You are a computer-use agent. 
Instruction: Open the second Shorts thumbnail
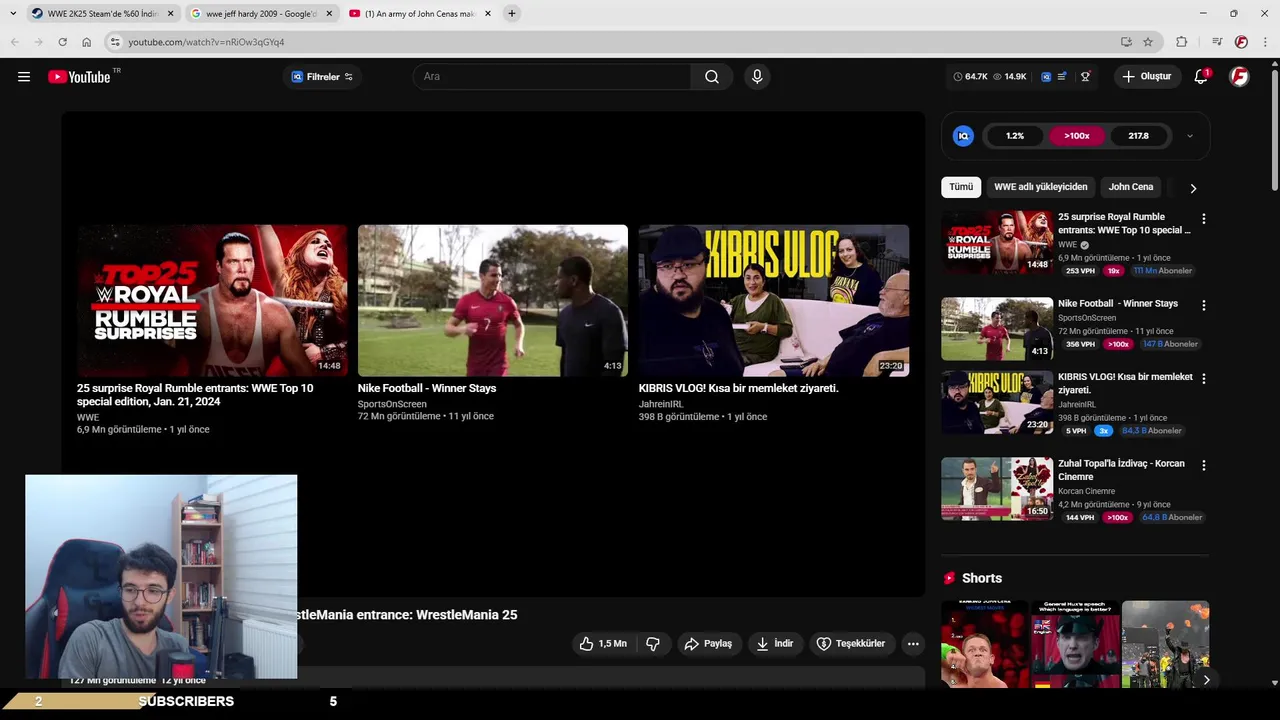pyautogui.click(x=1075, y=644)
